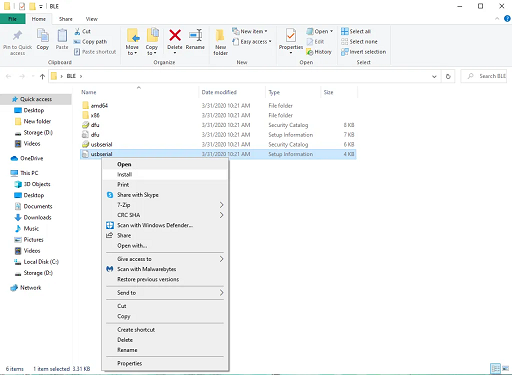Image resolution: width=512 pixels, height=375 pixels.
Task: Switch to the View ribbon tab
Action: (x=92, y=19)
